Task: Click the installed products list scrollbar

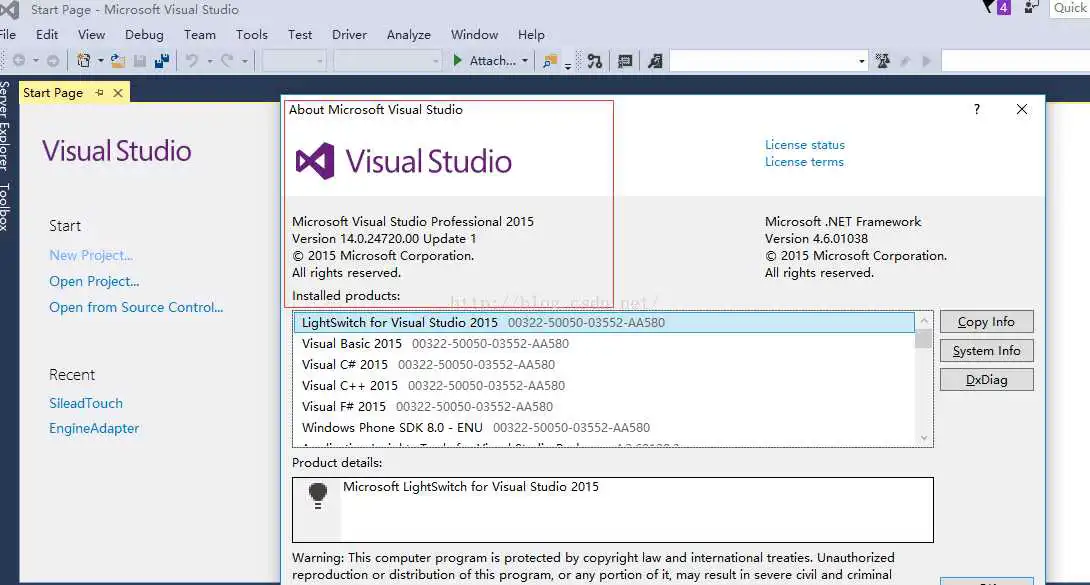Action: 923,380
